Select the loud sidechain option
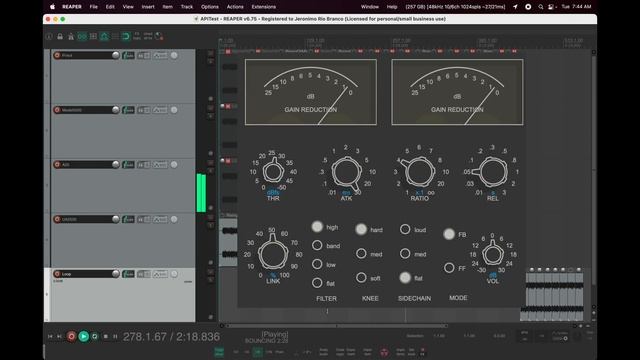Image resolution: width=640 pixels, height=360 pixels. [x=405, y=229]
